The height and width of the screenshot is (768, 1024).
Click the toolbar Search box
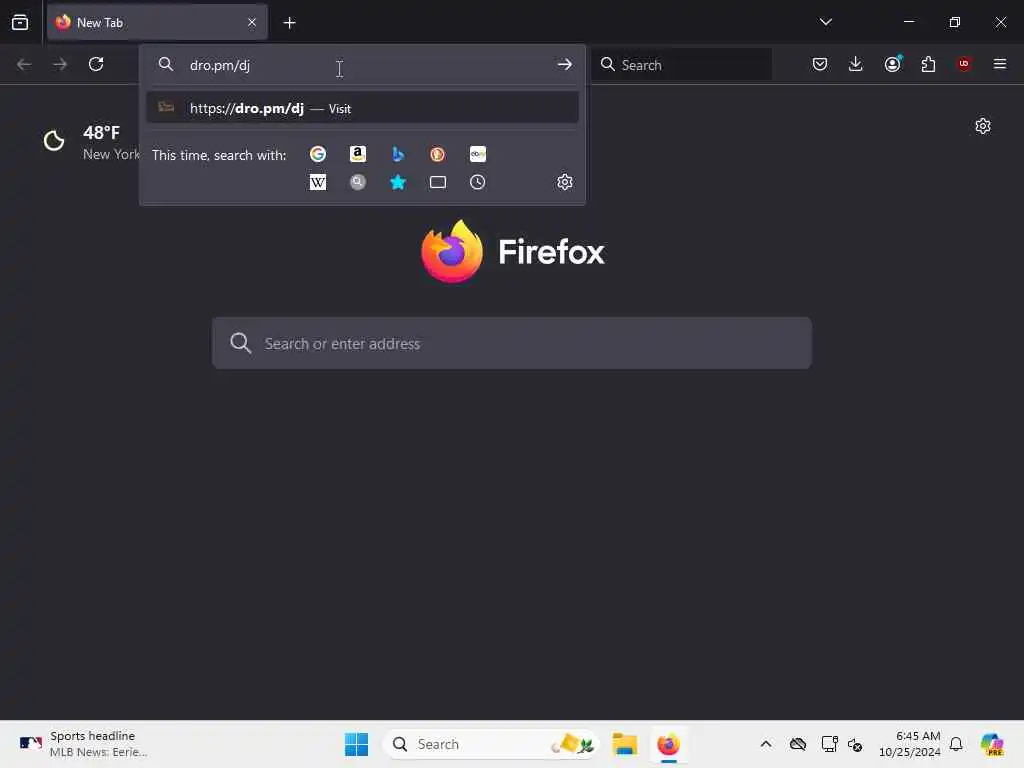[682, 65]
